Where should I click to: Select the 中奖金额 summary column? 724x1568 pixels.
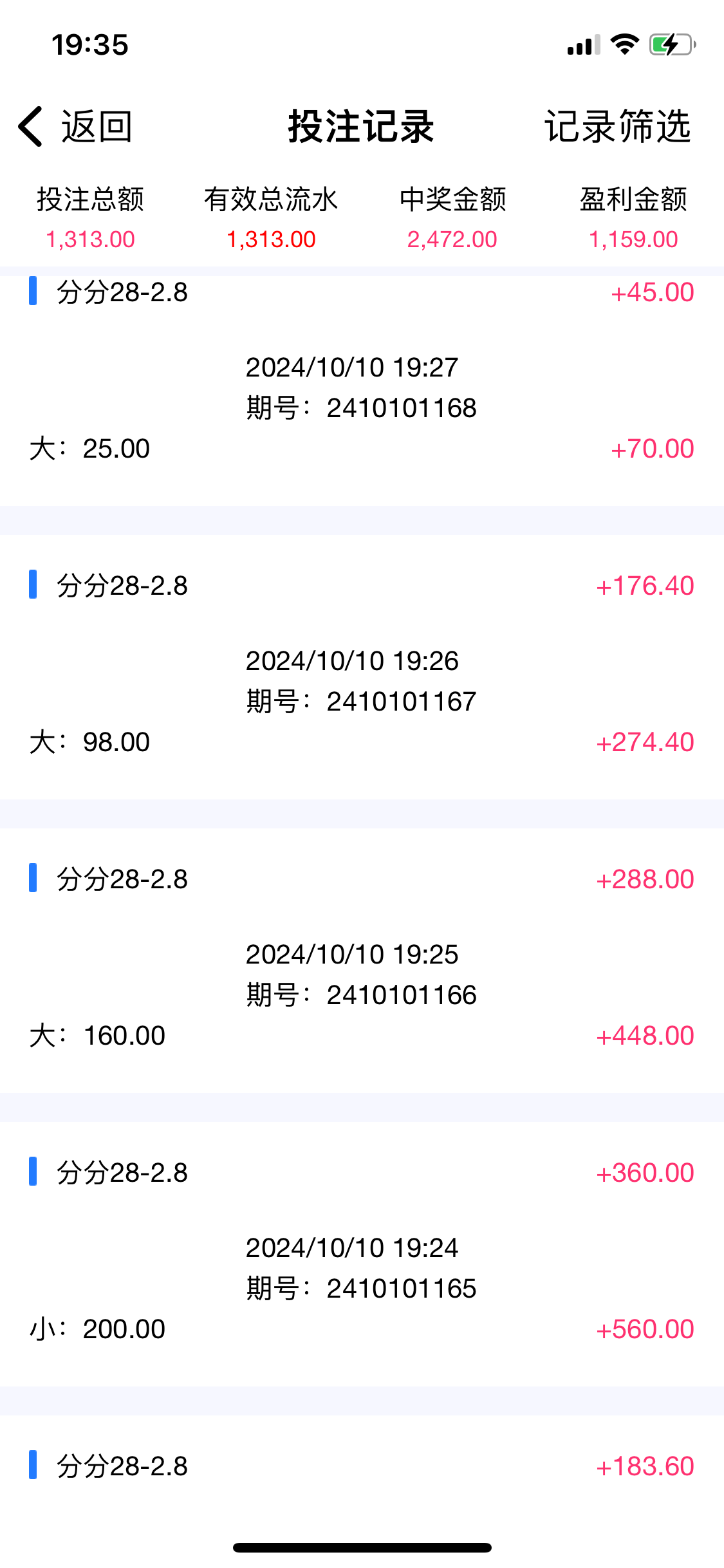coord(452,218)
